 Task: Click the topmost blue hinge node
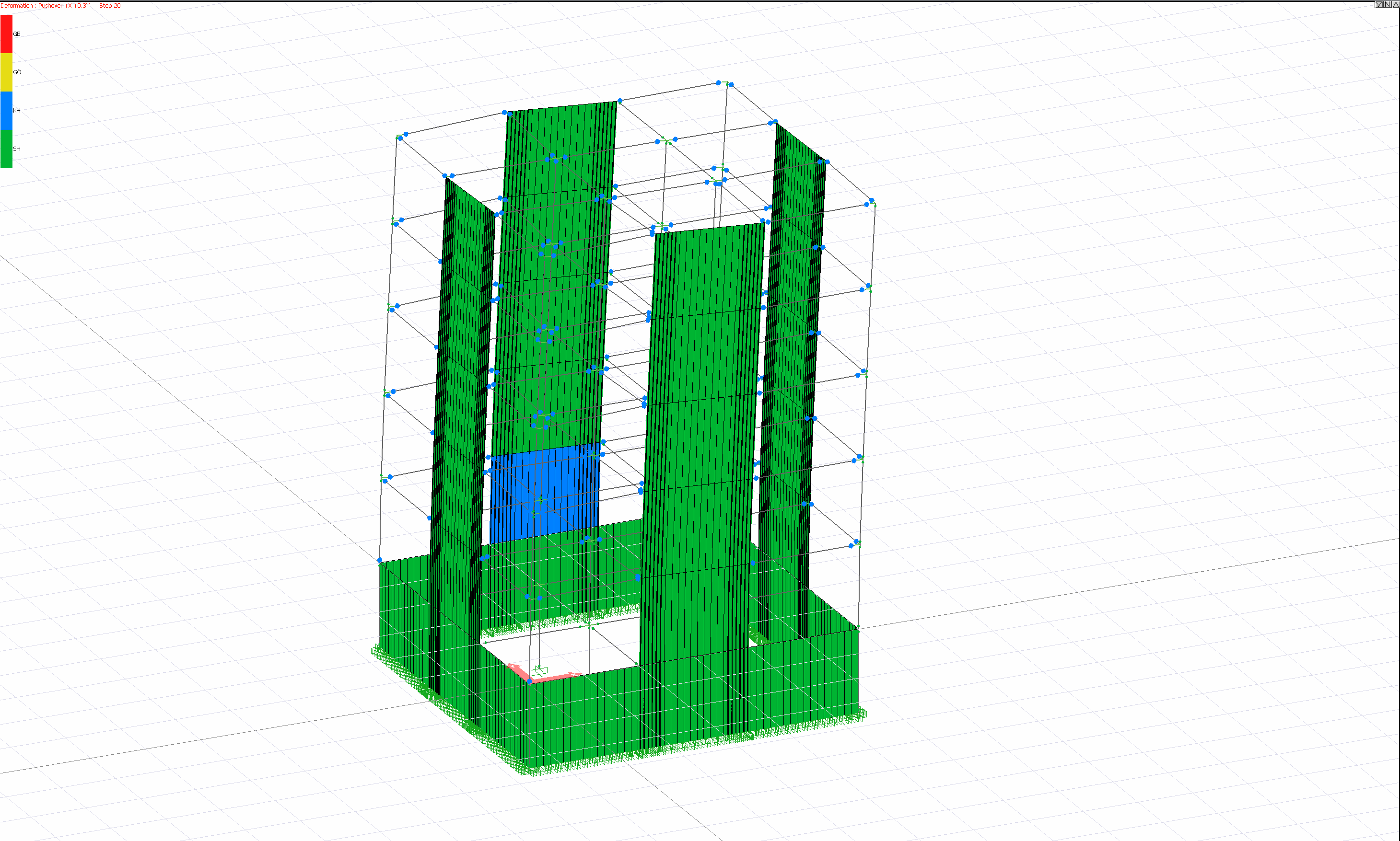point(718,83)
